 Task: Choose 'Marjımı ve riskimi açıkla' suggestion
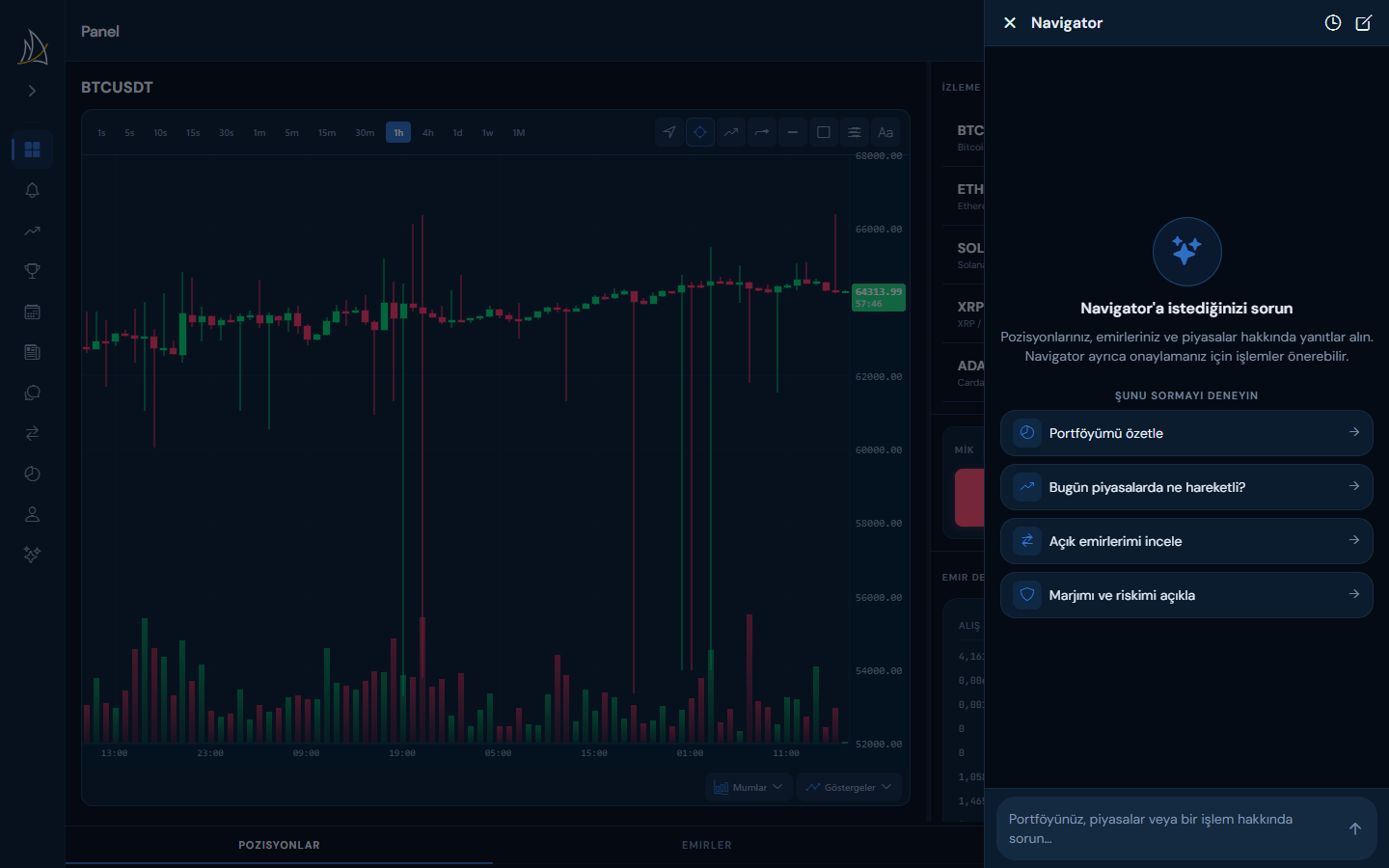coord(1186,595)
